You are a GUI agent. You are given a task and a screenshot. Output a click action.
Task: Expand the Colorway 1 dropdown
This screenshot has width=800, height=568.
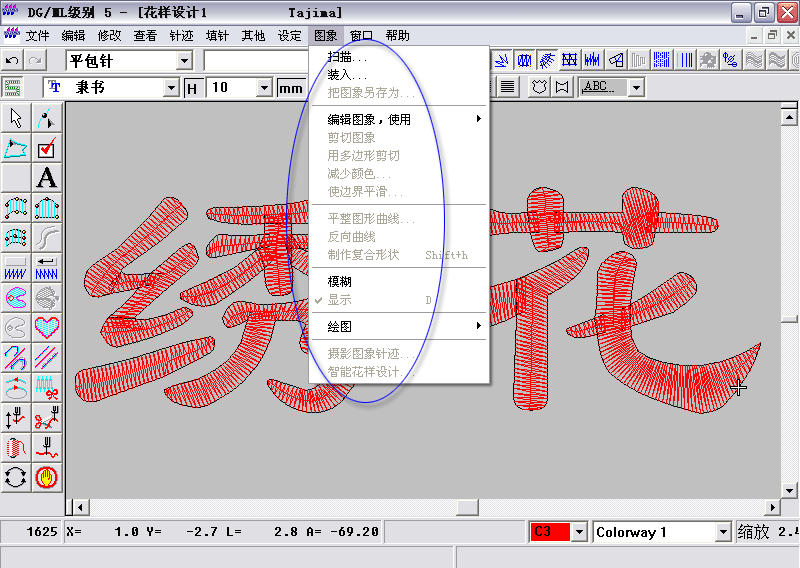[722, 532]
